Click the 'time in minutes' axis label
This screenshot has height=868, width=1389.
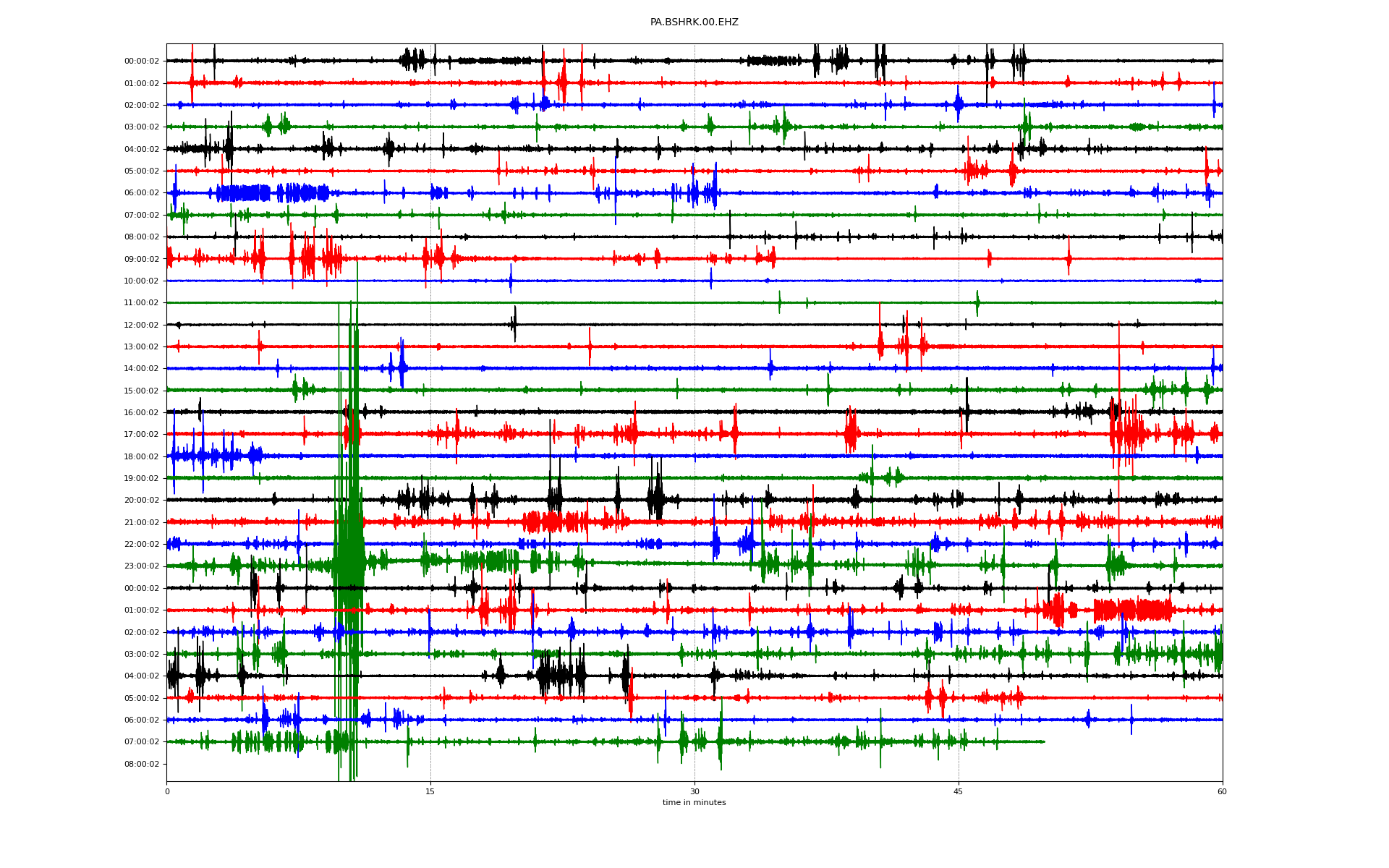click(694, 803)
